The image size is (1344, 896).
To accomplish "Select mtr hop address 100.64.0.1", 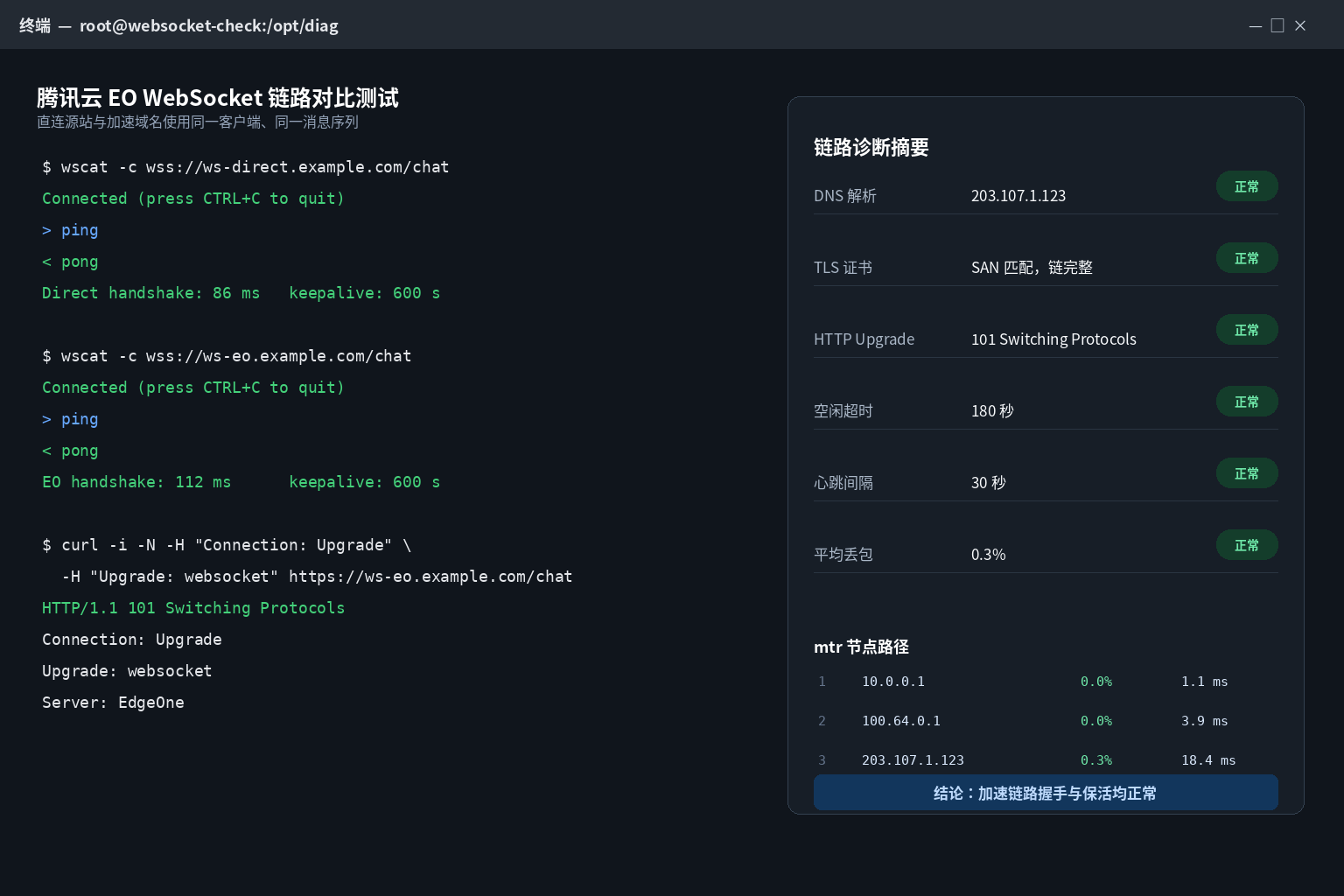I will (x=901, y=721).
